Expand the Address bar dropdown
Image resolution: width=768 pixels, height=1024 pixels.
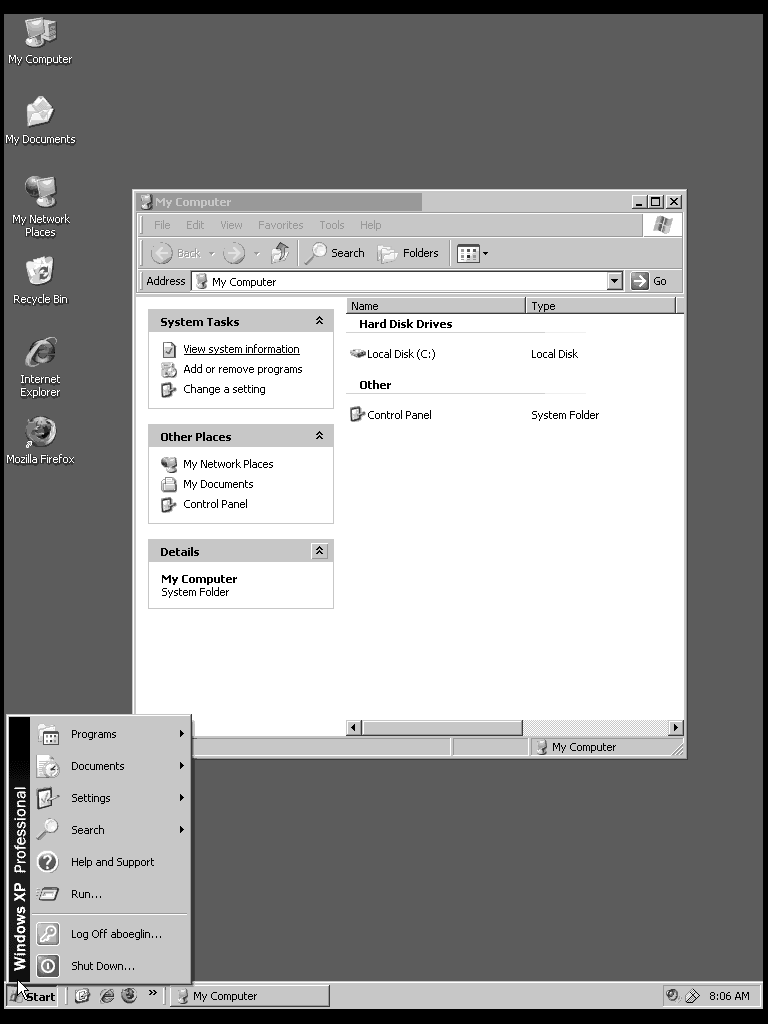pos(615,281)
